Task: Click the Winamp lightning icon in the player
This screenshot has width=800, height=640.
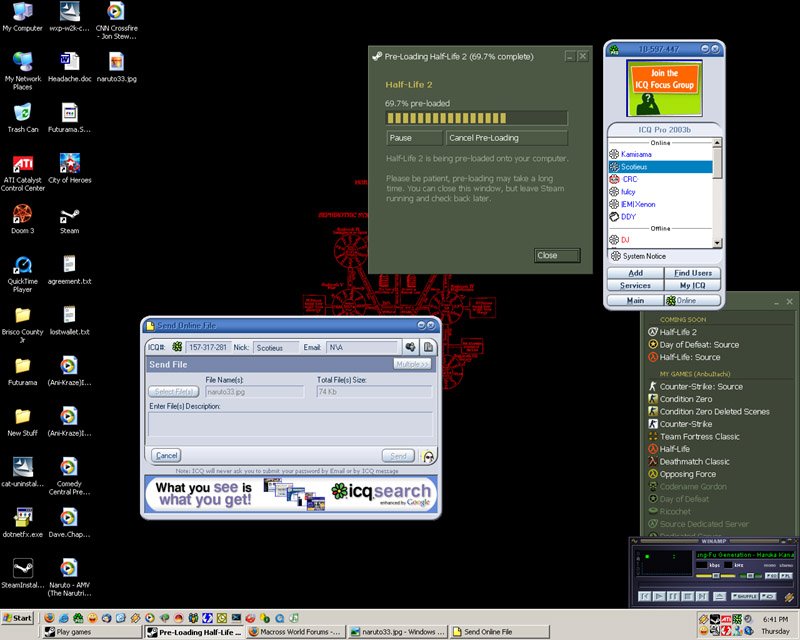Action: point(789,597)
